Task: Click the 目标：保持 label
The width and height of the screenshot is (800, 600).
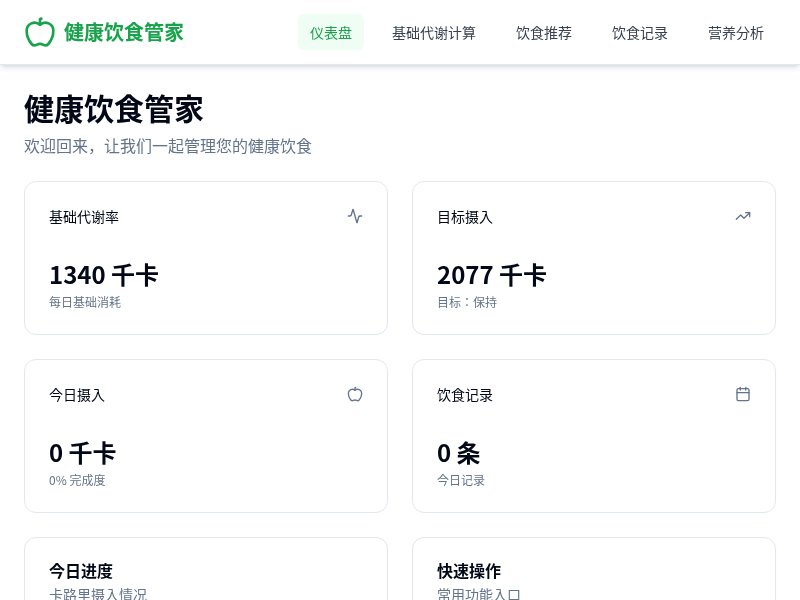Action: click(x=467, y=302)
